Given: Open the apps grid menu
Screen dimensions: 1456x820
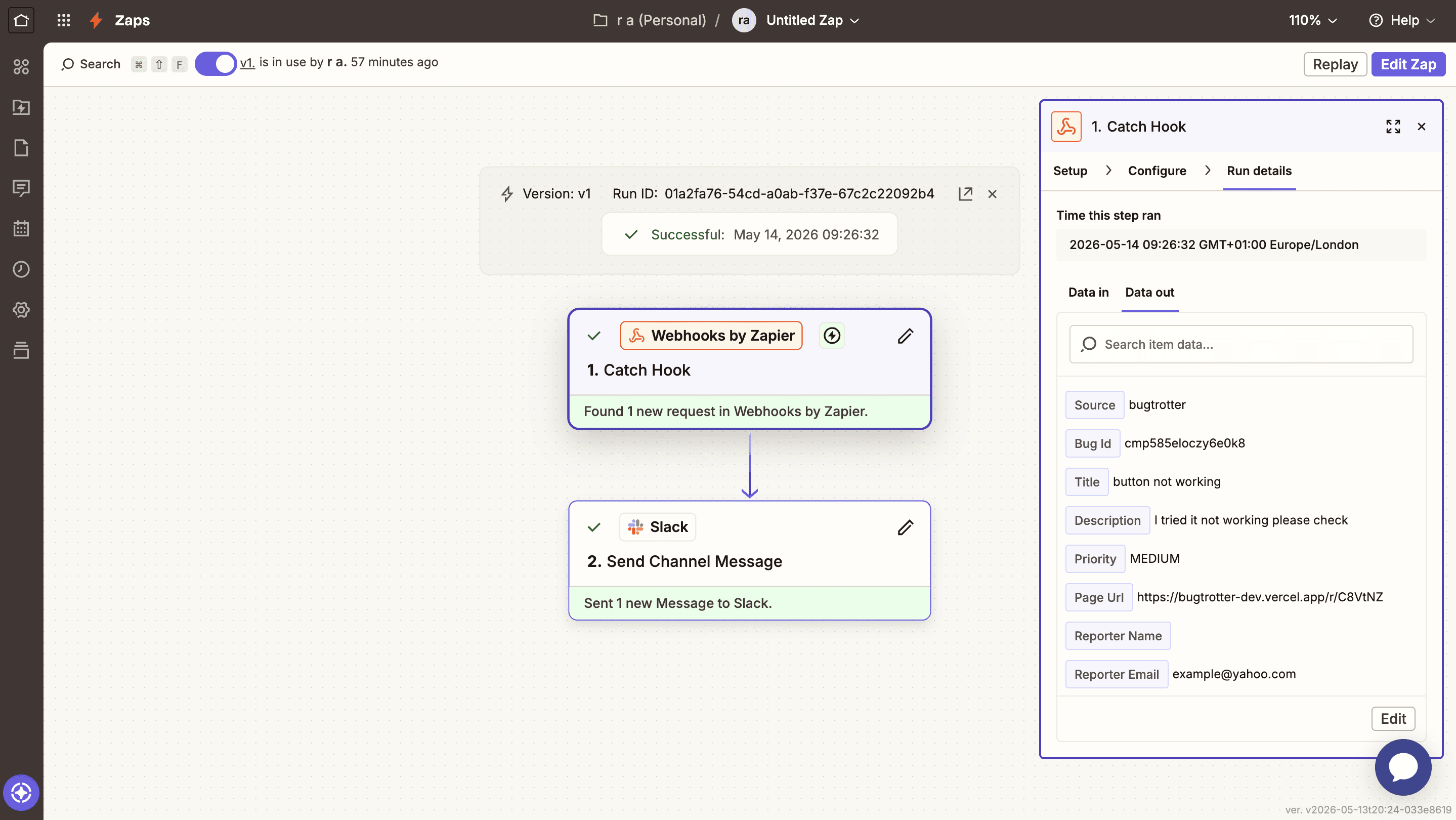Looking at the screenshot, I should [63, 20].
